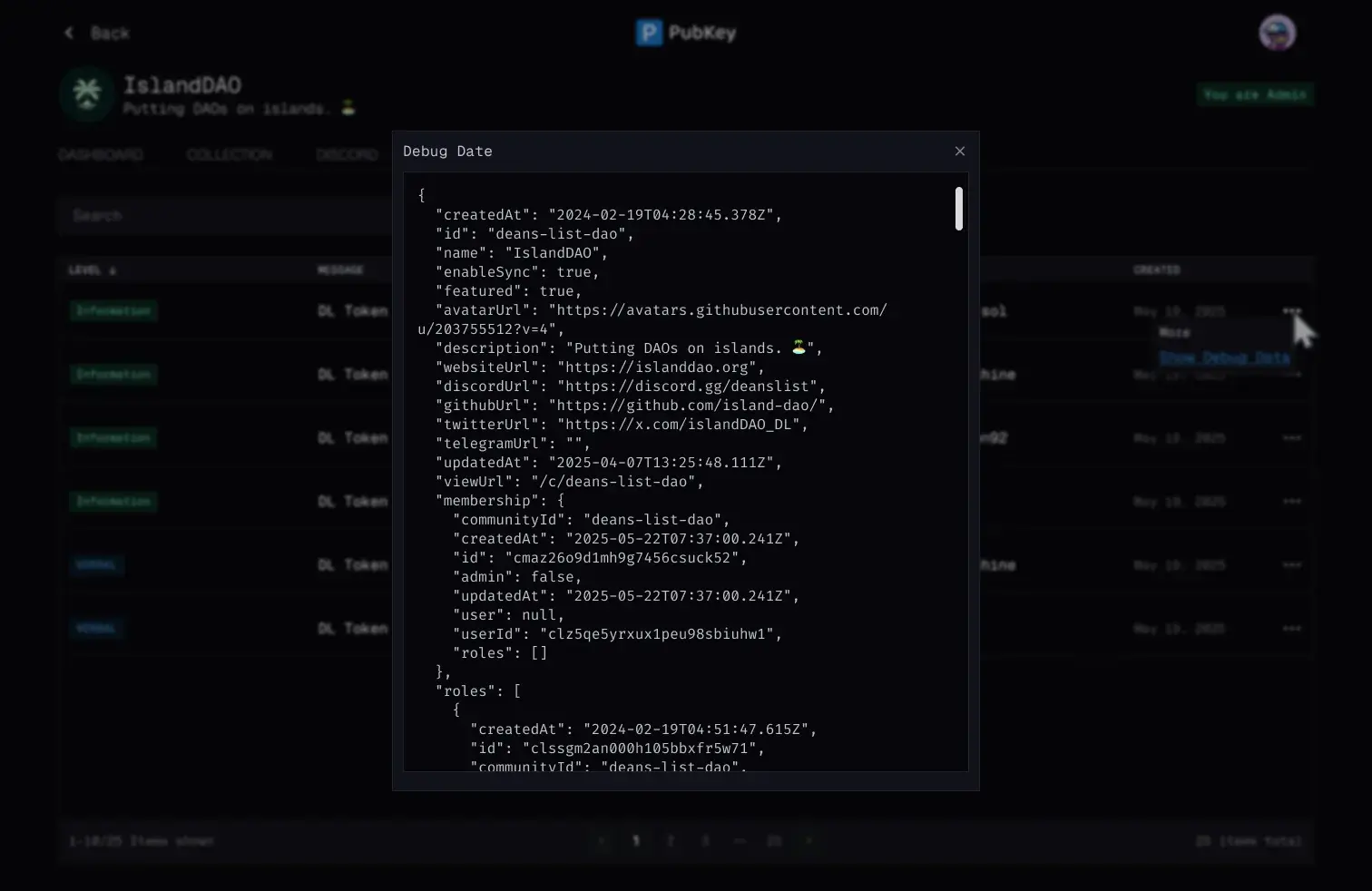Click the IslandDAO palm tree avatar
This screenshot has width=1372, height=891.
87,93
